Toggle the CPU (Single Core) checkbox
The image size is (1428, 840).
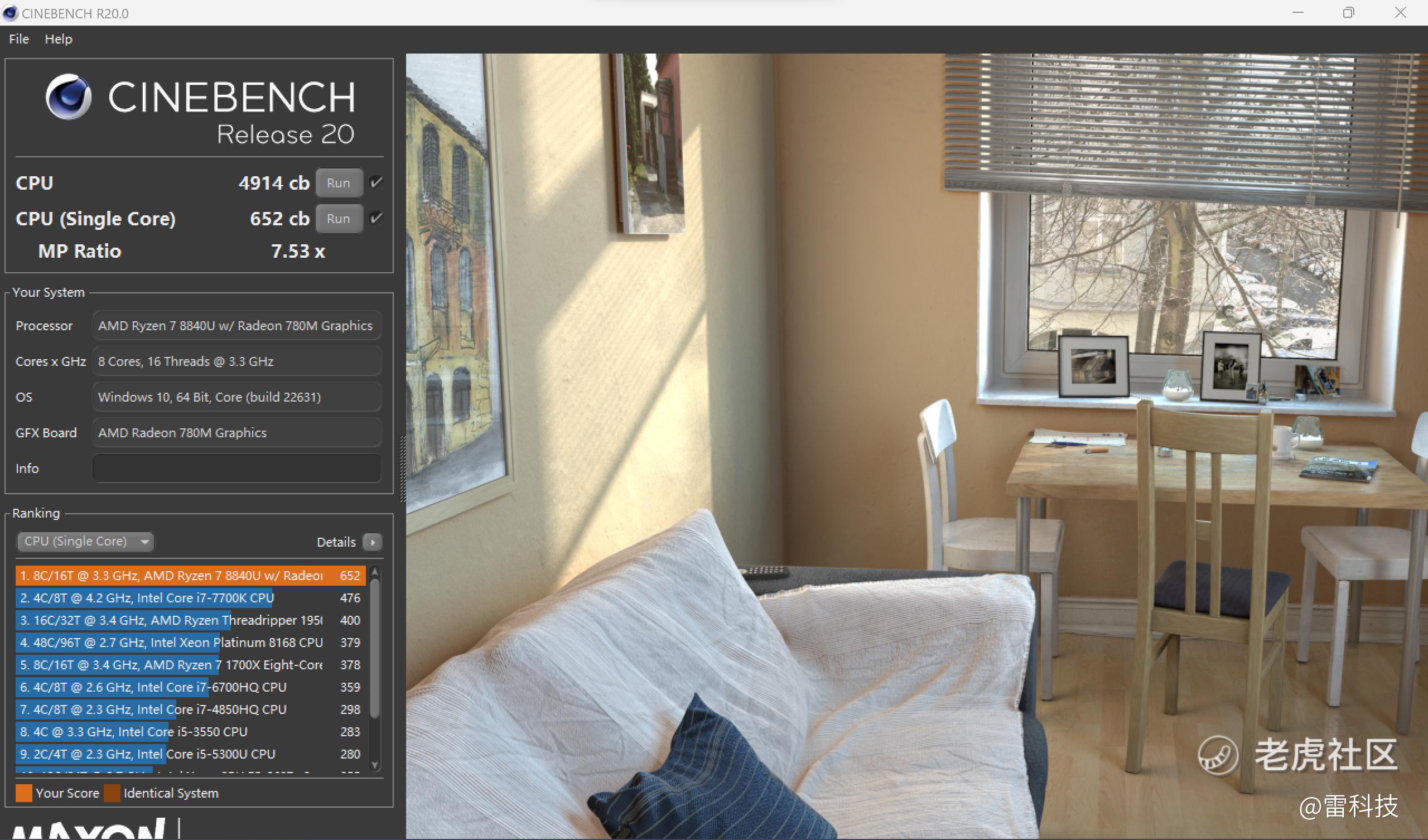[x=376, y=218]
